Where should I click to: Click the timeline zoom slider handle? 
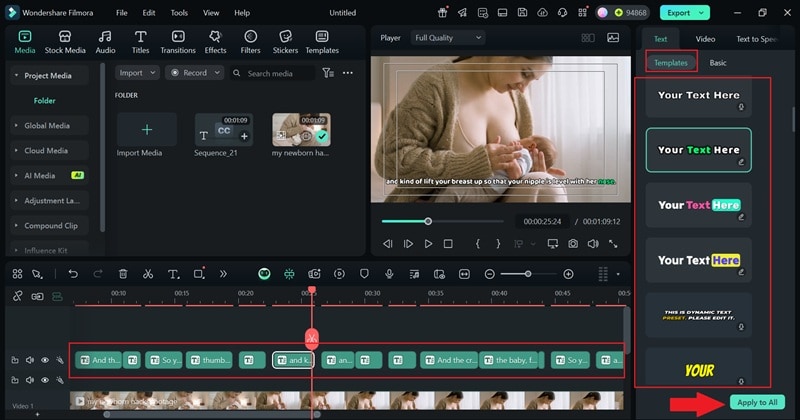528,274
